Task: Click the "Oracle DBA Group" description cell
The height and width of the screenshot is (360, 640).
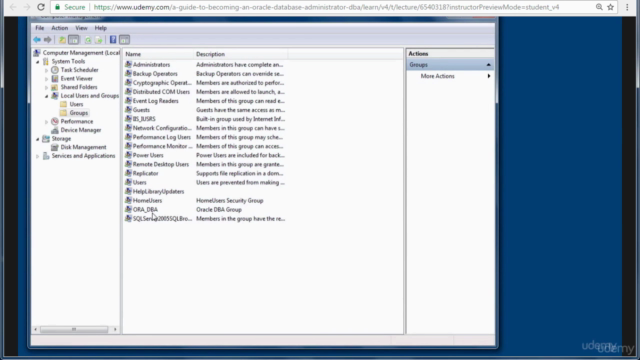Action: [219, 209]
